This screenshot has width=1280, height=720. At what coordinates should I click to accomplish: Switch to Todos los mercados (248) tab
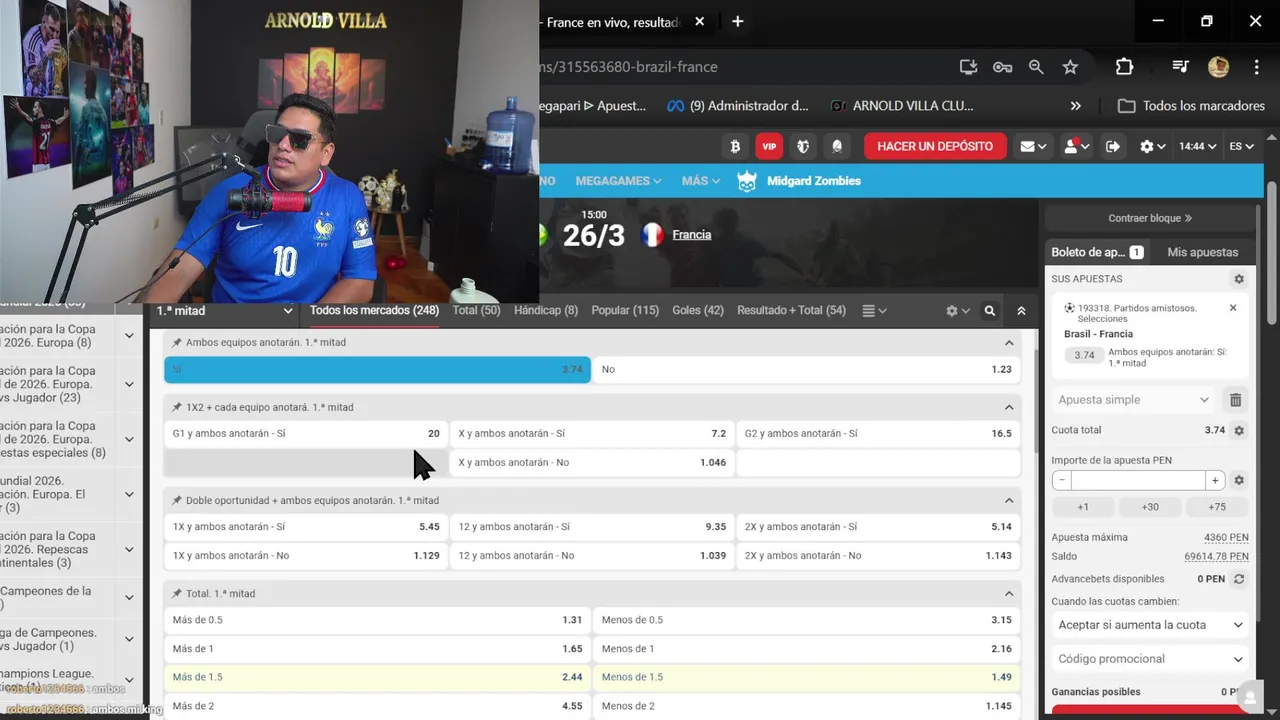pos(374,311)
